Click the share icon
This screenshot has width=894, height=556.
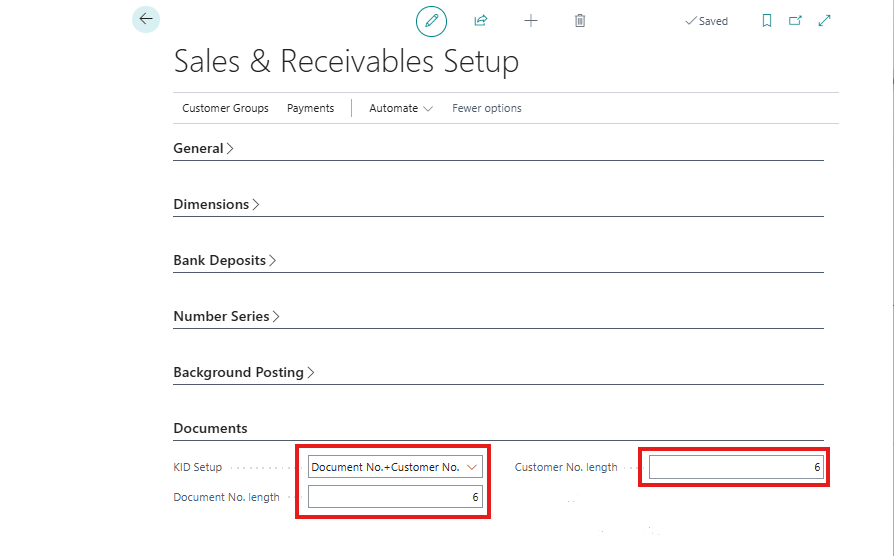click(481, 21)
